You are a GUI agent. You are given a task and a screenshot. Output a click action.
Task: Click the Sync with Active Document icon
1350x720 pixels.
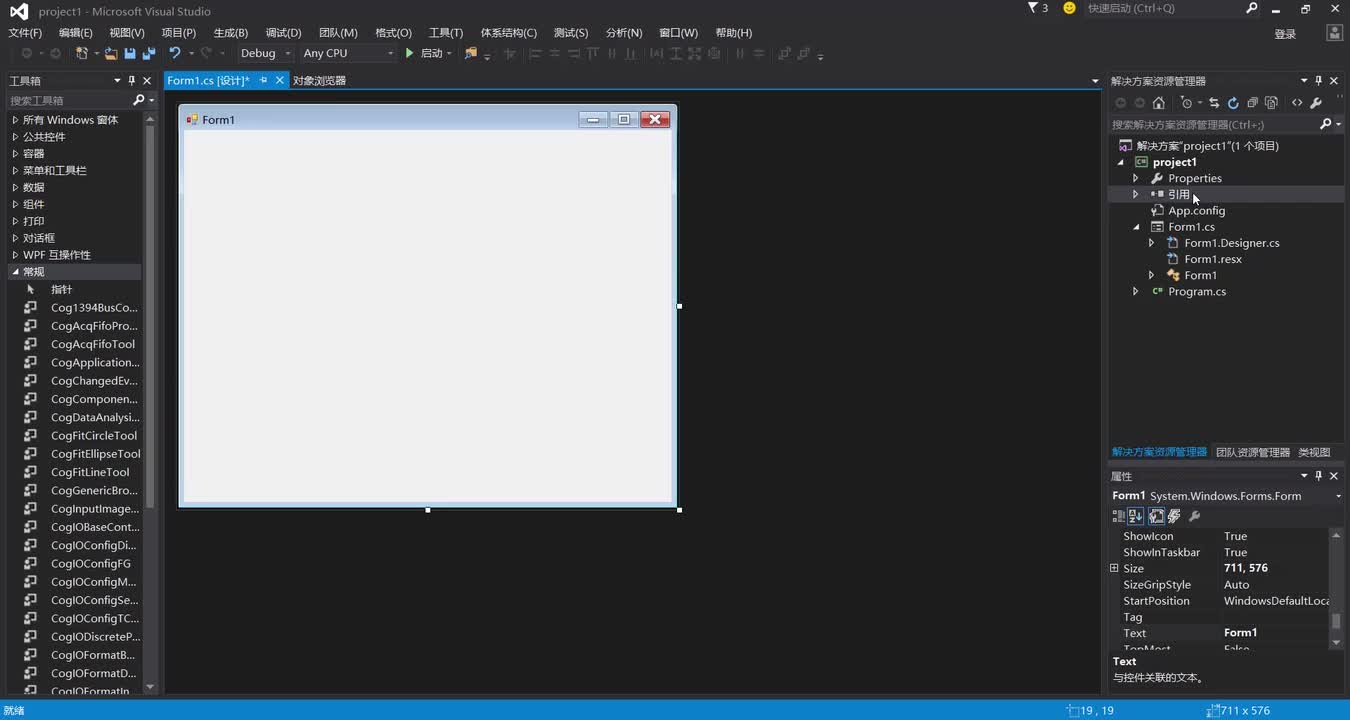(1214, 102)
